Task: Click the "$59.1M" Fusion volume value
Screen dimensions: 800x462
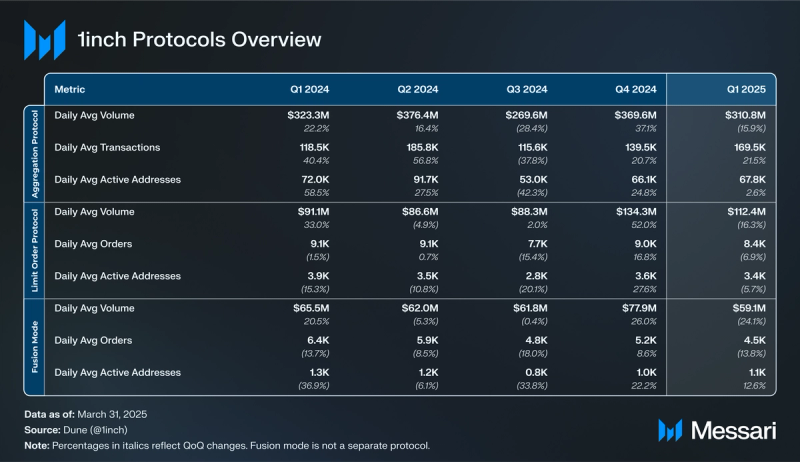Action: click(x=749, y=308)
